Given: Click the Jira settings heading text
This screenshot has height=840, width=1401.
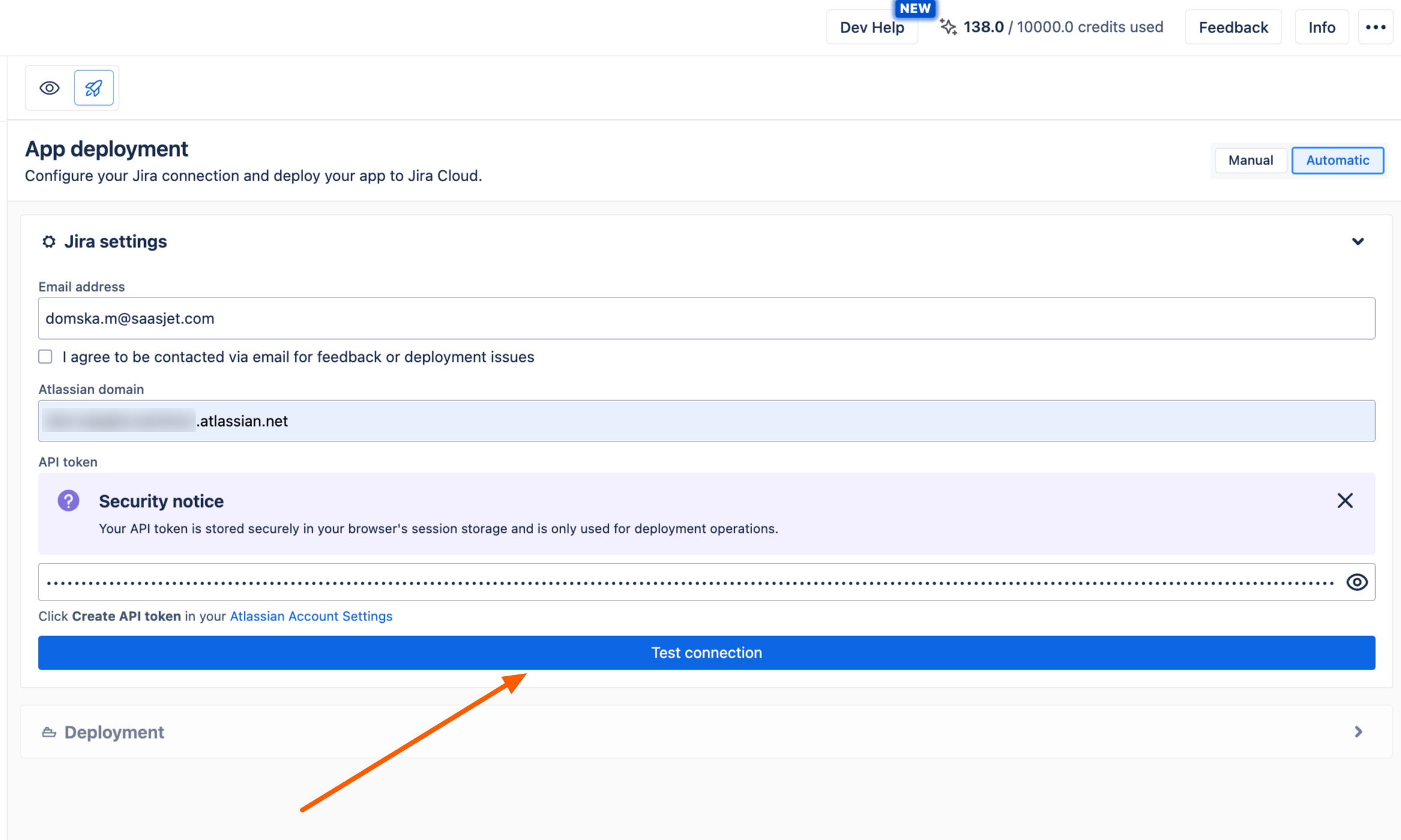Looking at the screenshot, I should (x=115, y=241).
